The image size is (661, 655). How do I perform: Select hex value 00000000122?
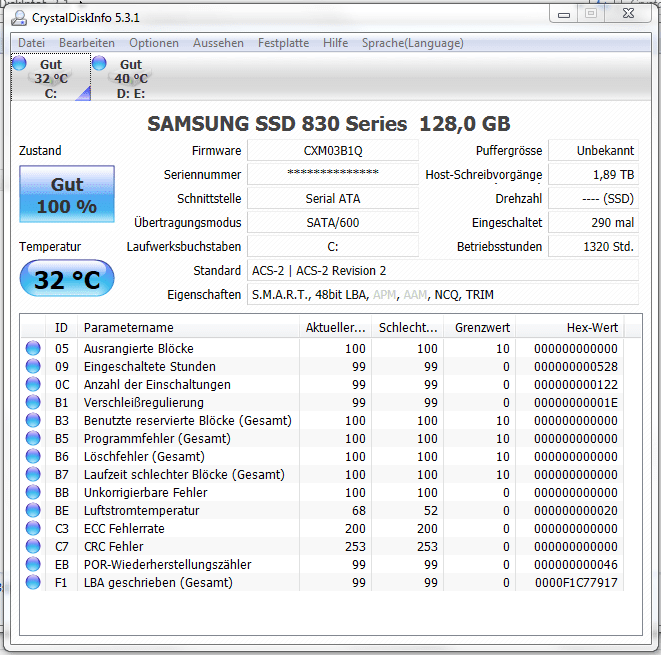[576, 385]
